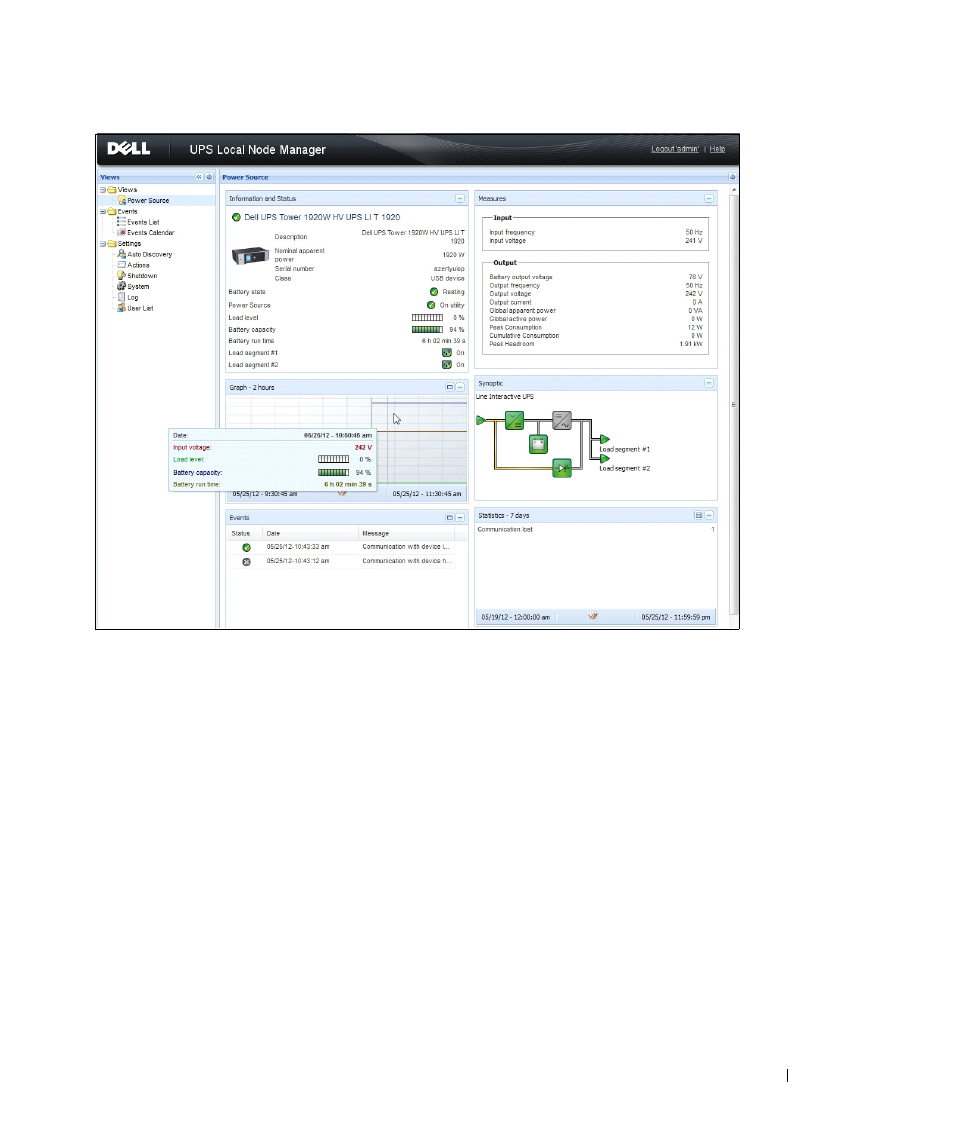Log out the admin user
Viewport: 954px width, 1145px height.
[675, 149]
